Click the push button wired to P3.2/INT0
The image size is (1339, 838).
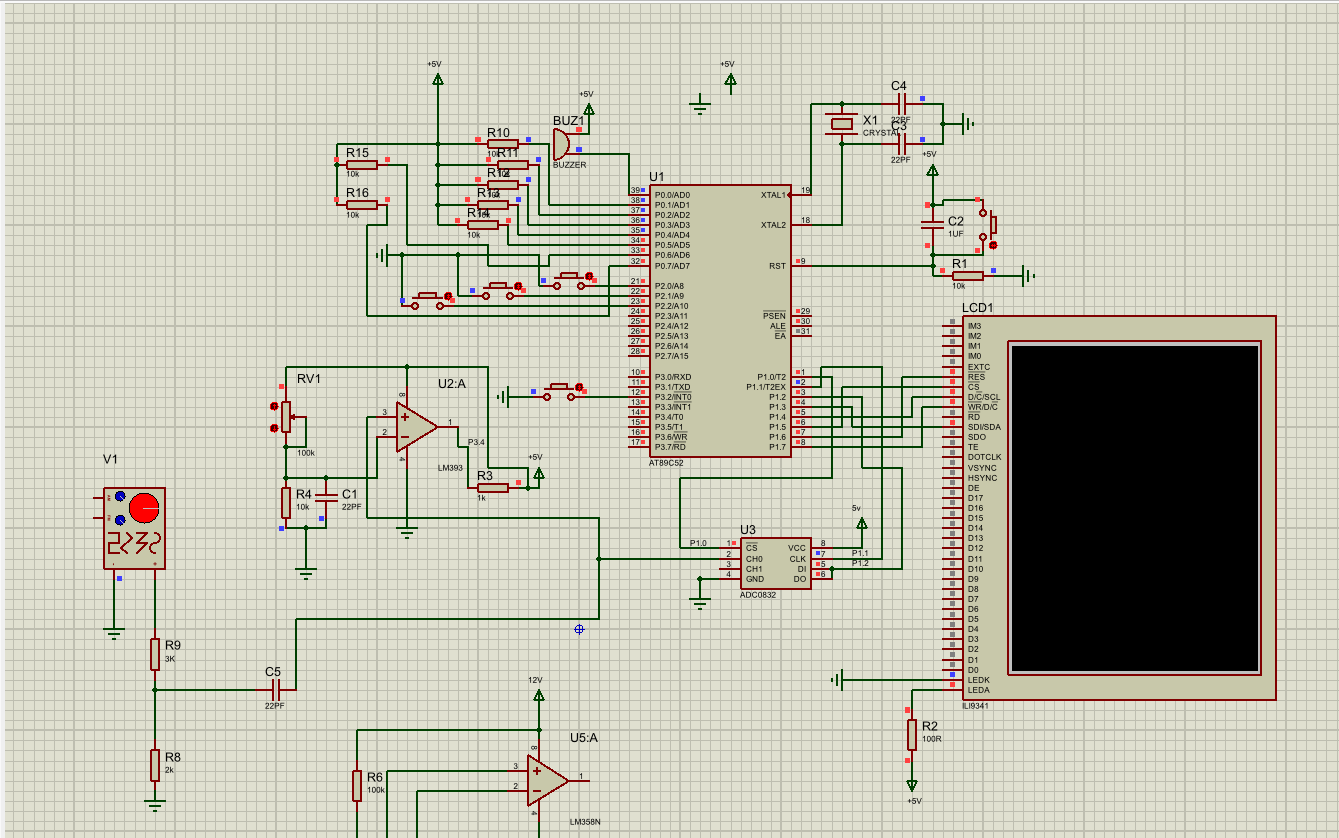(x=560, y=391)
